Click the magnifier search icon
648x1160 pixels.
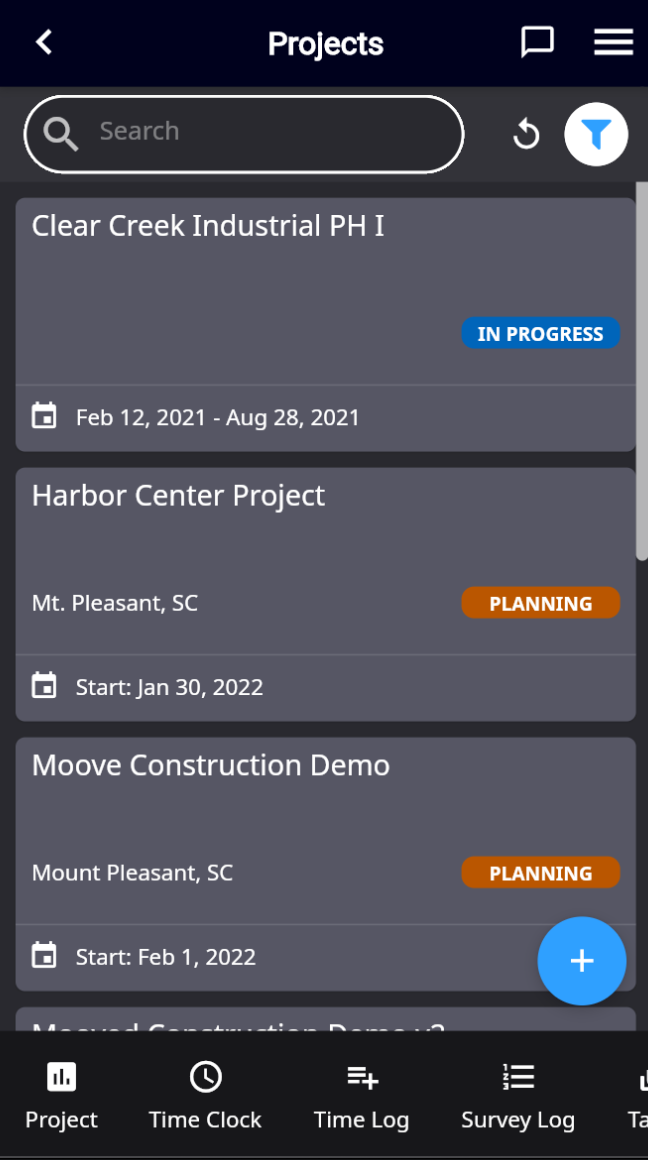point(61,135)
